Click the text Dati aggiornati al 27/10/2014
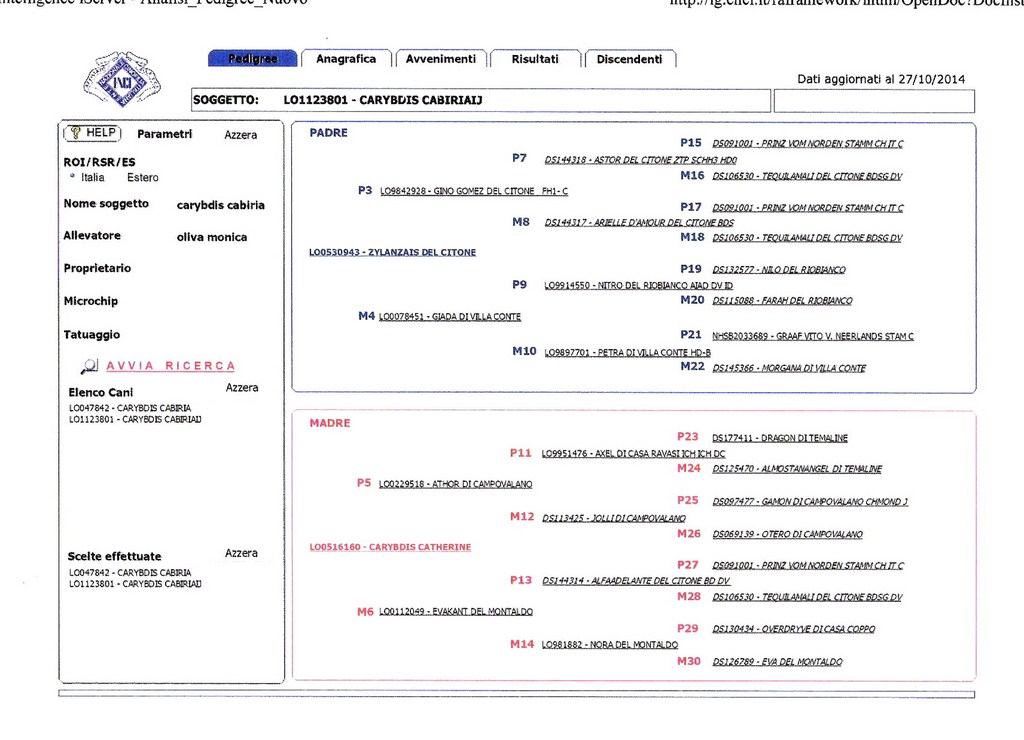This screenshot has height=740, width=1024. pos(881,79)
